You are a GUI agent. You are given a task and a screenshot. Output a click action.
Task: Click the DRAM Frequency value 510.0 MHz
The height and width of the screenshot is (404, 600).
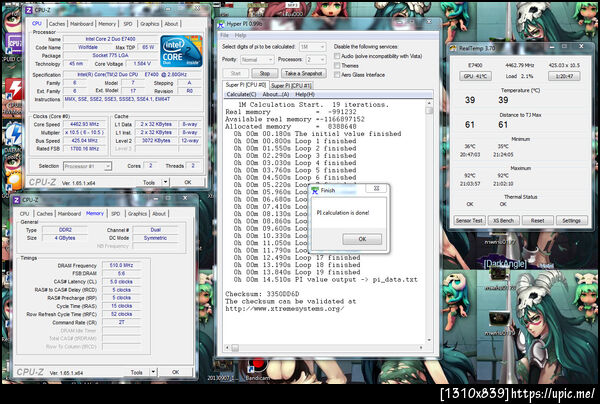tap(121, 265)
